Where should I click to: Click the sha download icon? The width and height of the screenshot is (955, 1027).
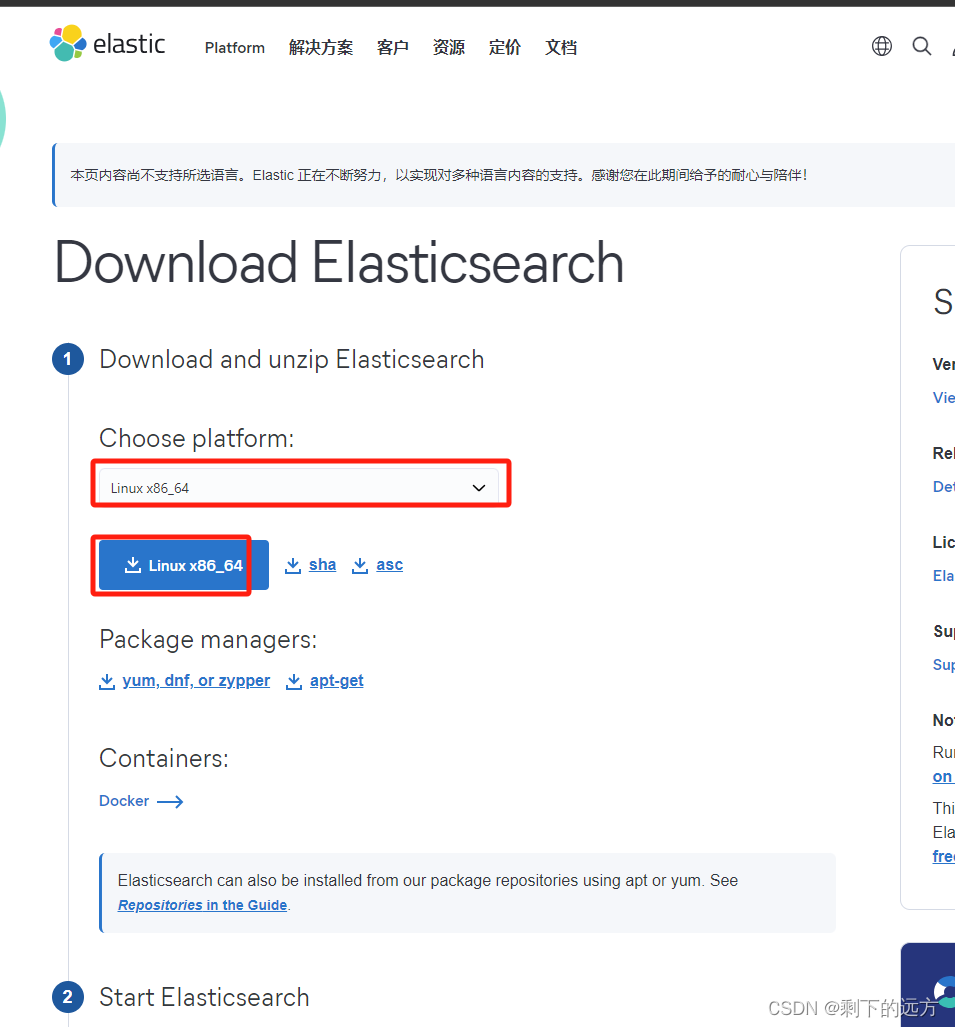[x=293, y=565]
